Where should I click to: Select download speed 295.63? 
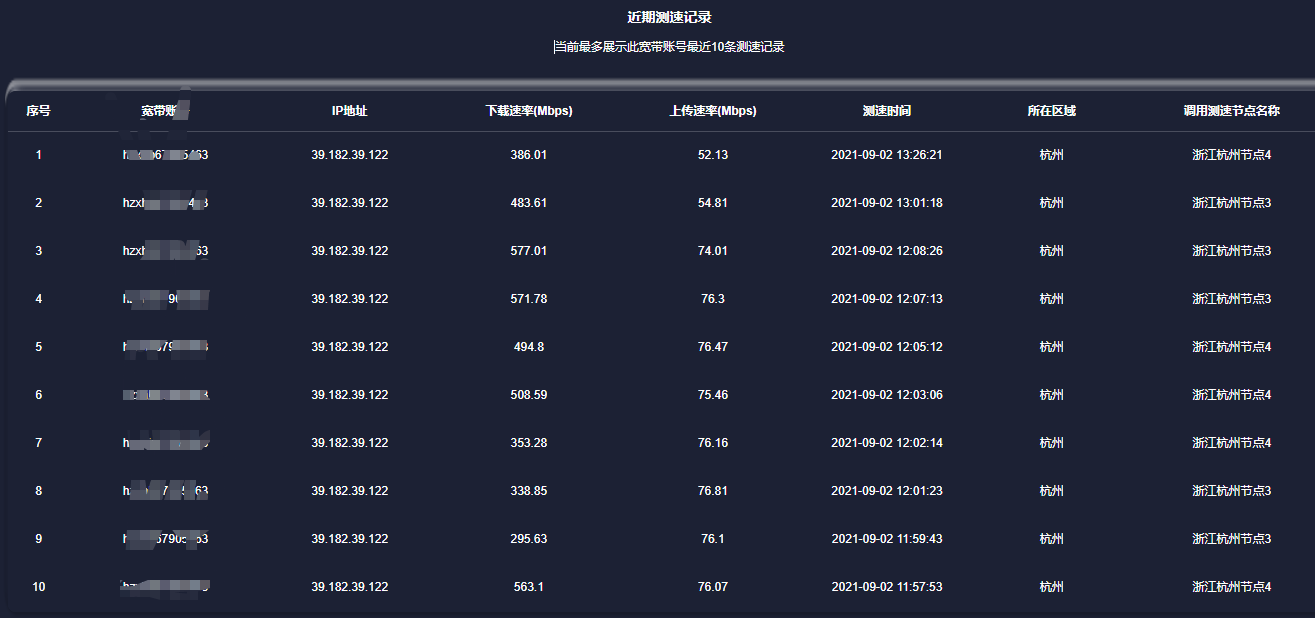point(529,539)
